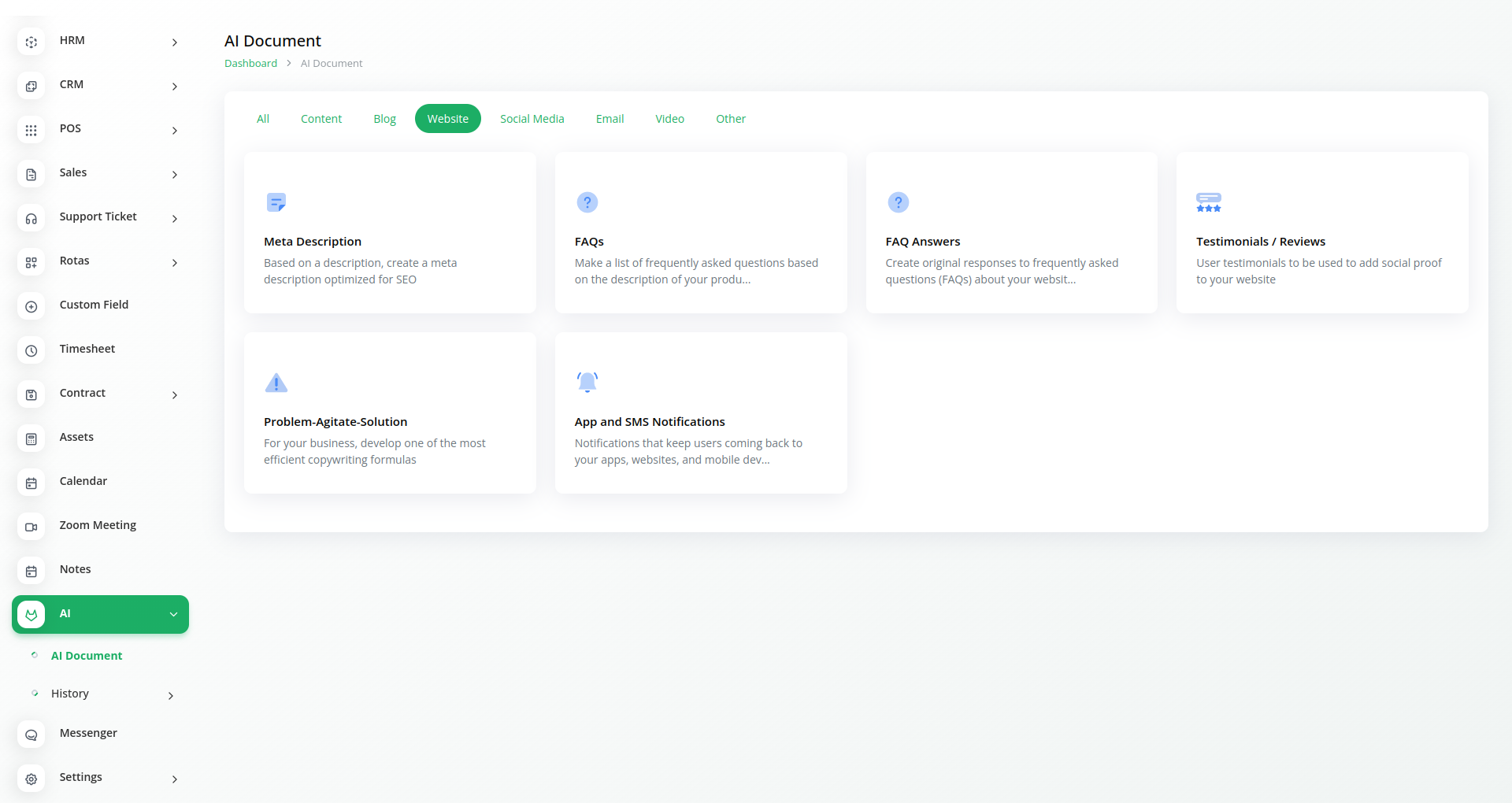
Task: Open the AI Document sidebar link
Action: pos(87,656)
